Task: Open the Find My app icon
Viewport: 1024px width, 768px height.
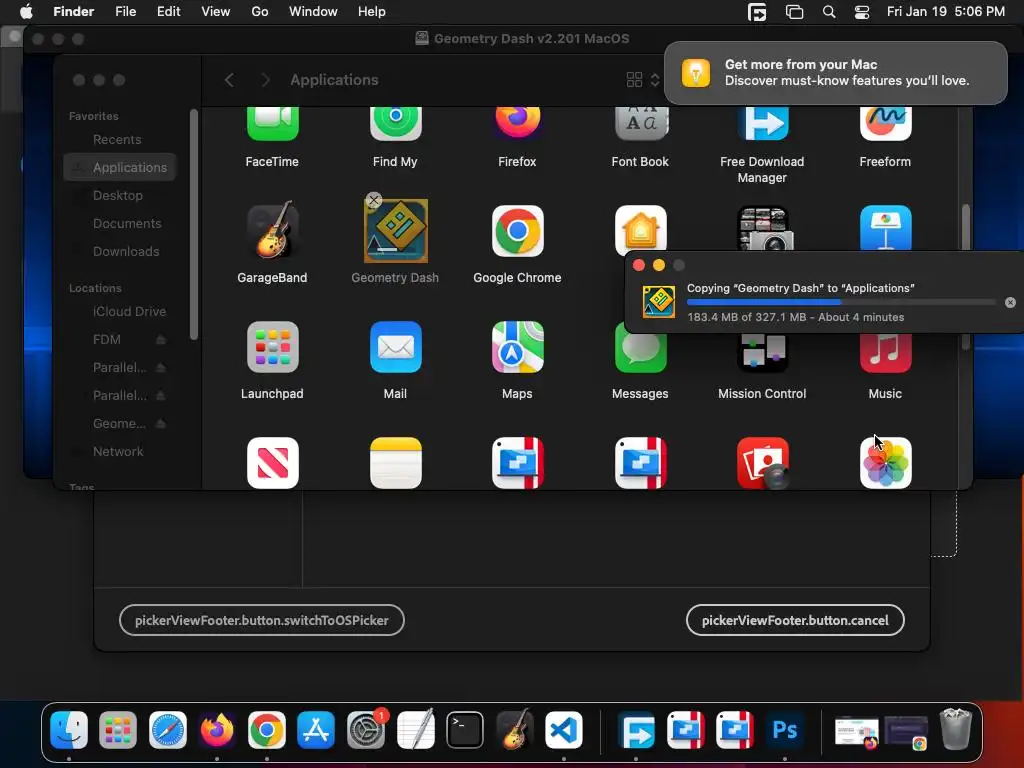Action: (395, 124)
